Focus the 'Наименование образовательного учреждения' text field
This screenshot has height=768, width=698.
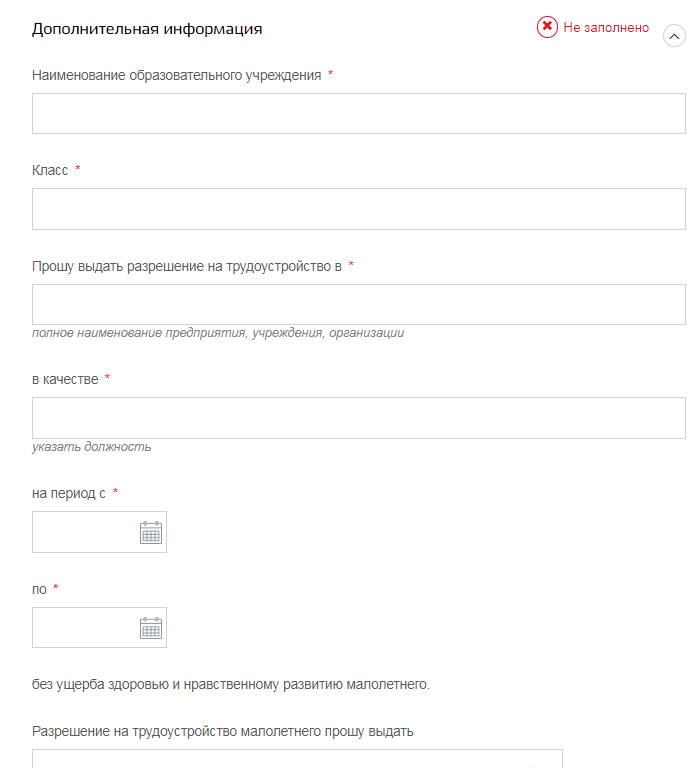(x=358, y=114)
